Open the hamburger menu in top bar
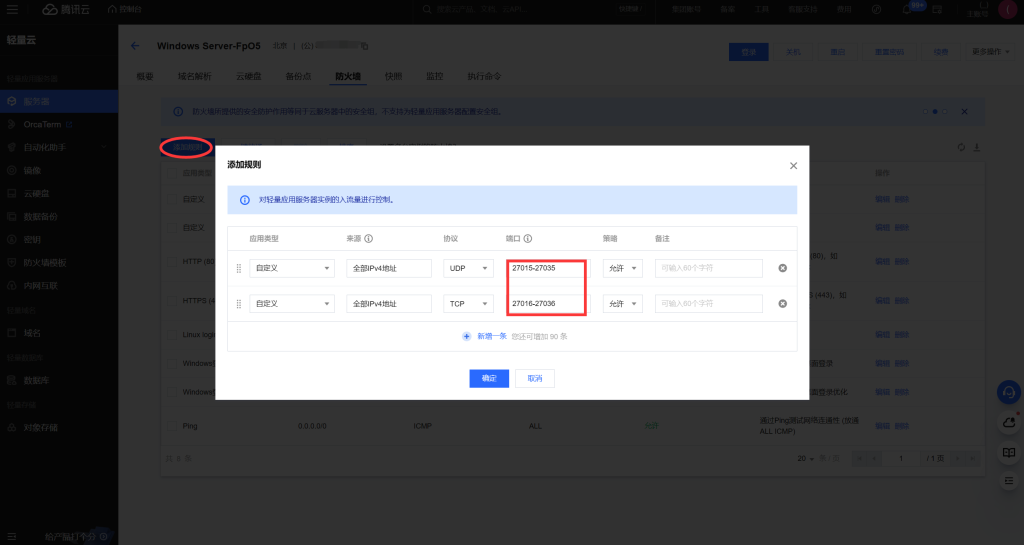Image resolution: width=1024 pixels, height=545 pixels. [x=14, y=9]
